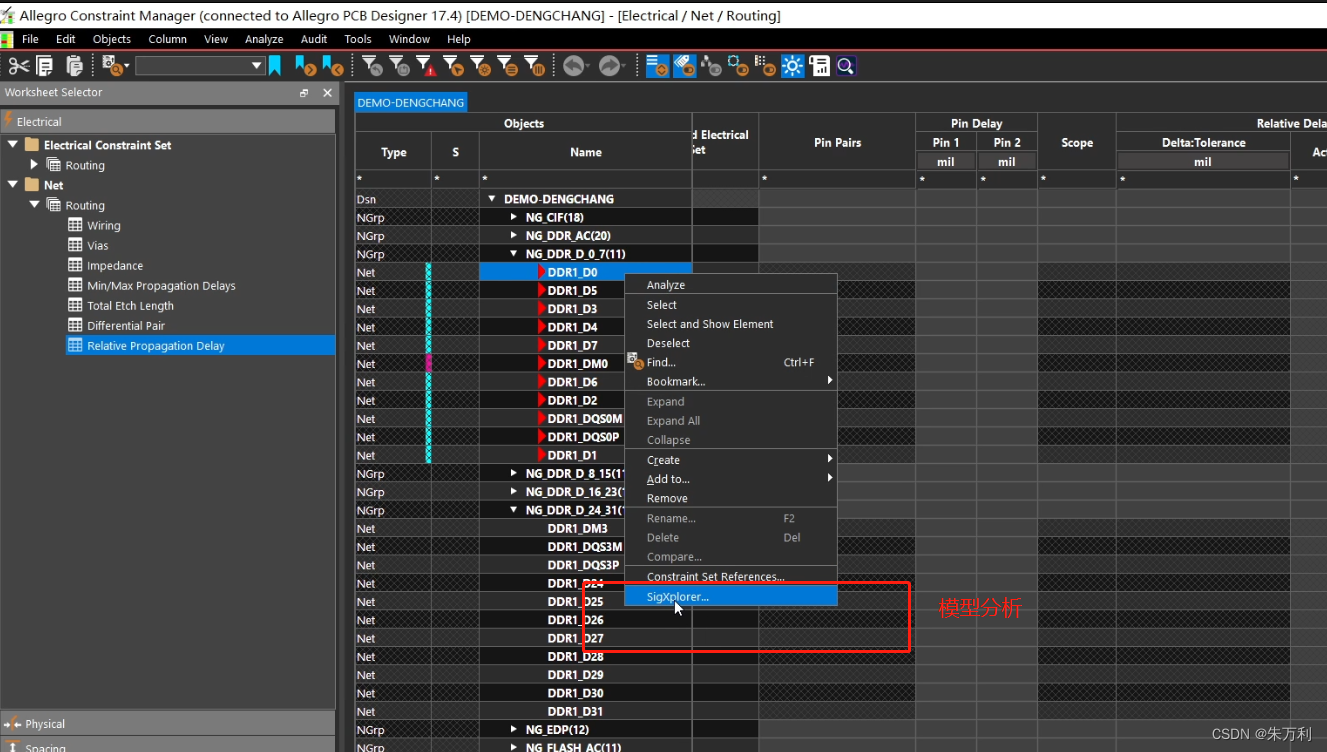Collapse the Electrical Constraint Set folder
This screenshot has width=1327, height=752.
pos(13,144)
